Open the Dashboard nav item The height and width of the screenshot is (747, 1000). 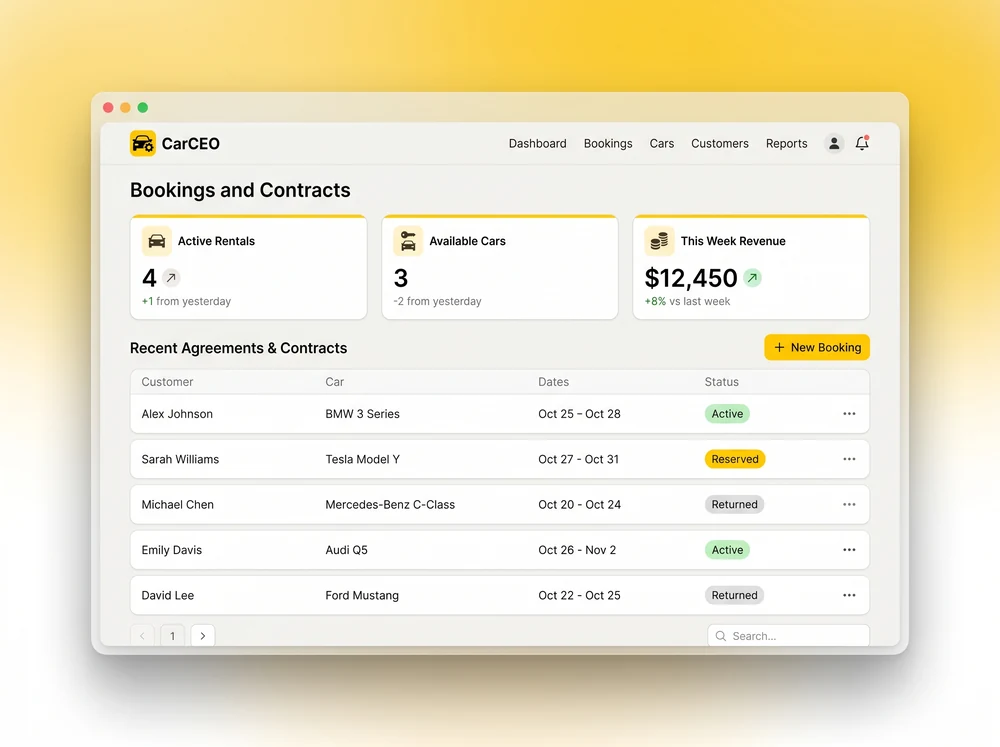[538, 144]
